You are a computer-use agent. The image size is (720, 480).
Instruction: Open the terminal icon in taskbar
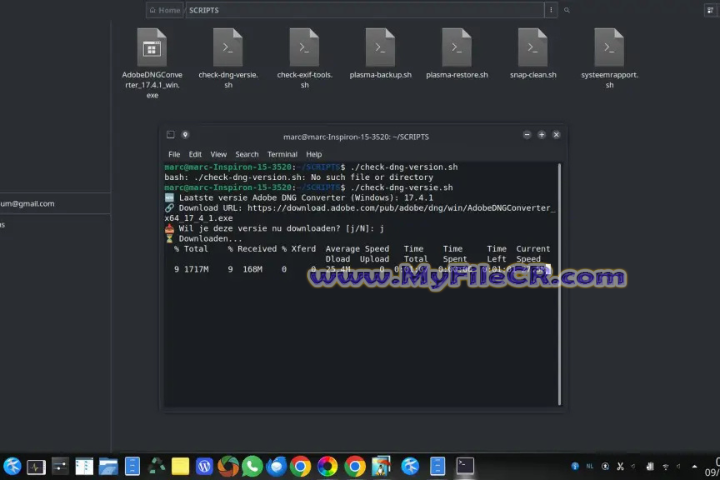[x=465, y=466]
